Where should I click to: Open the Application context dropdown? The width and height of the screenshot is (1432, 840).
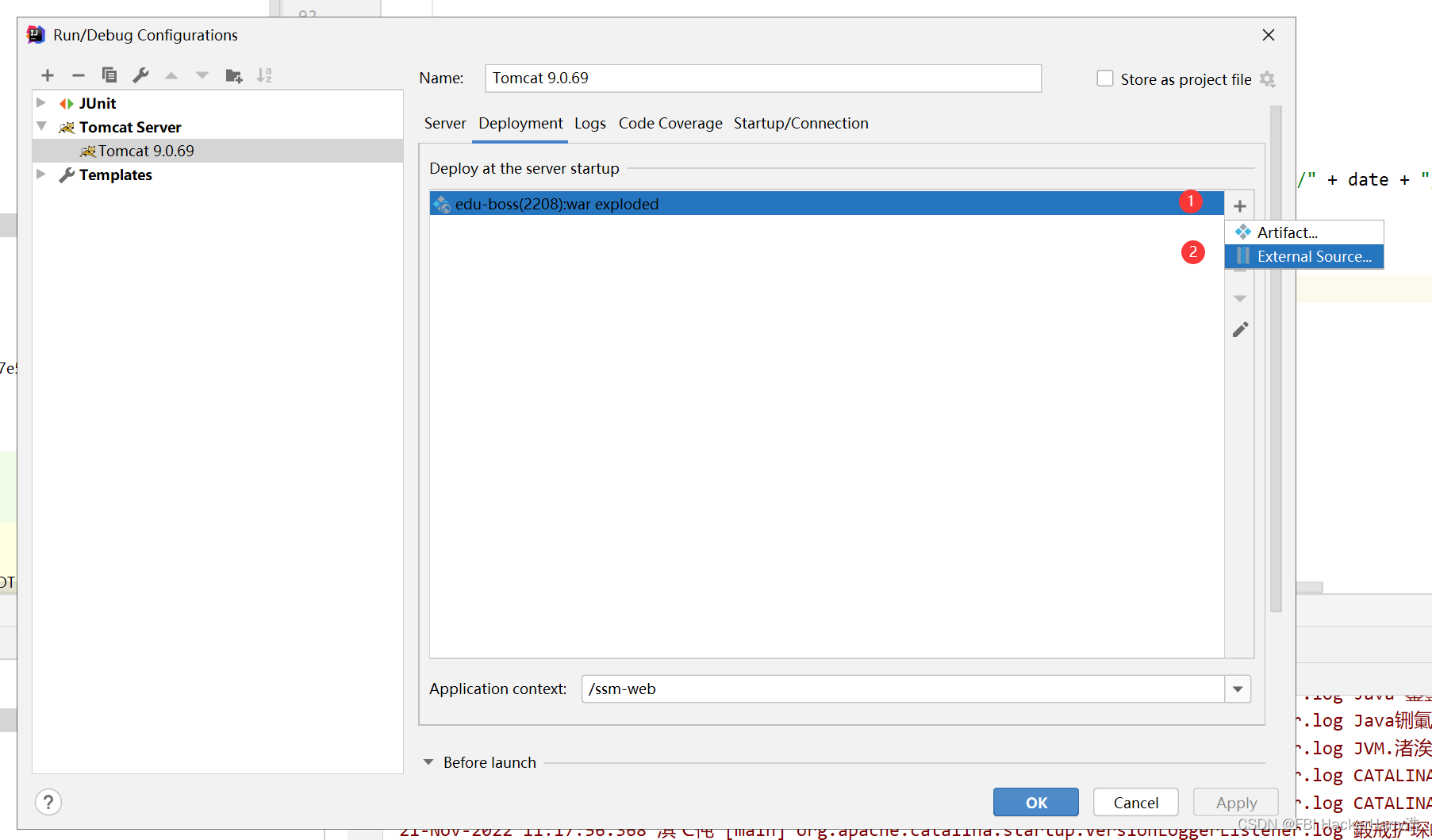tap(1238, 689)
